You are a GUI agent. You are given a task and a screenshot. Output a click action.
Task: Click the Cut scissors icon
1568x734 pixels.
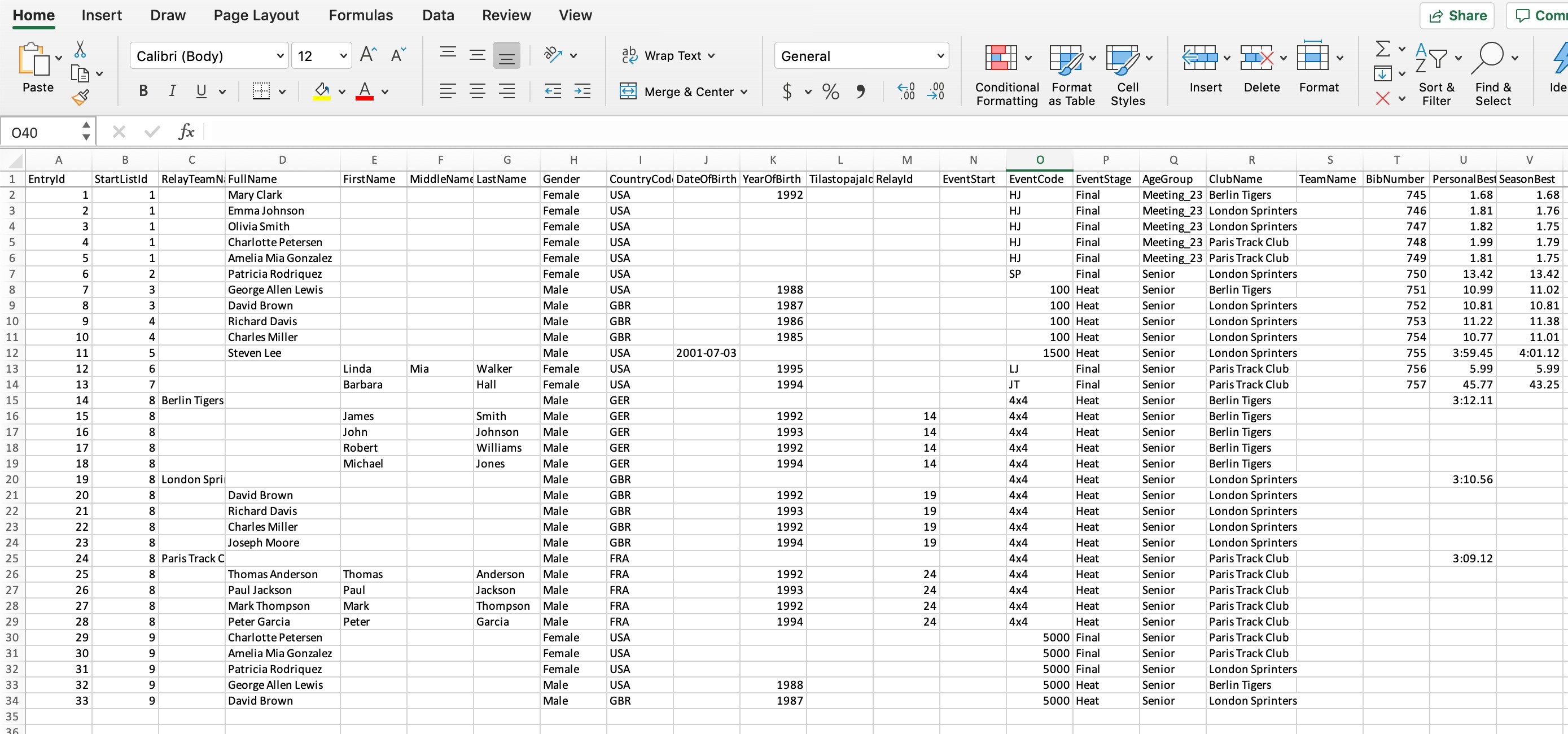80,50
